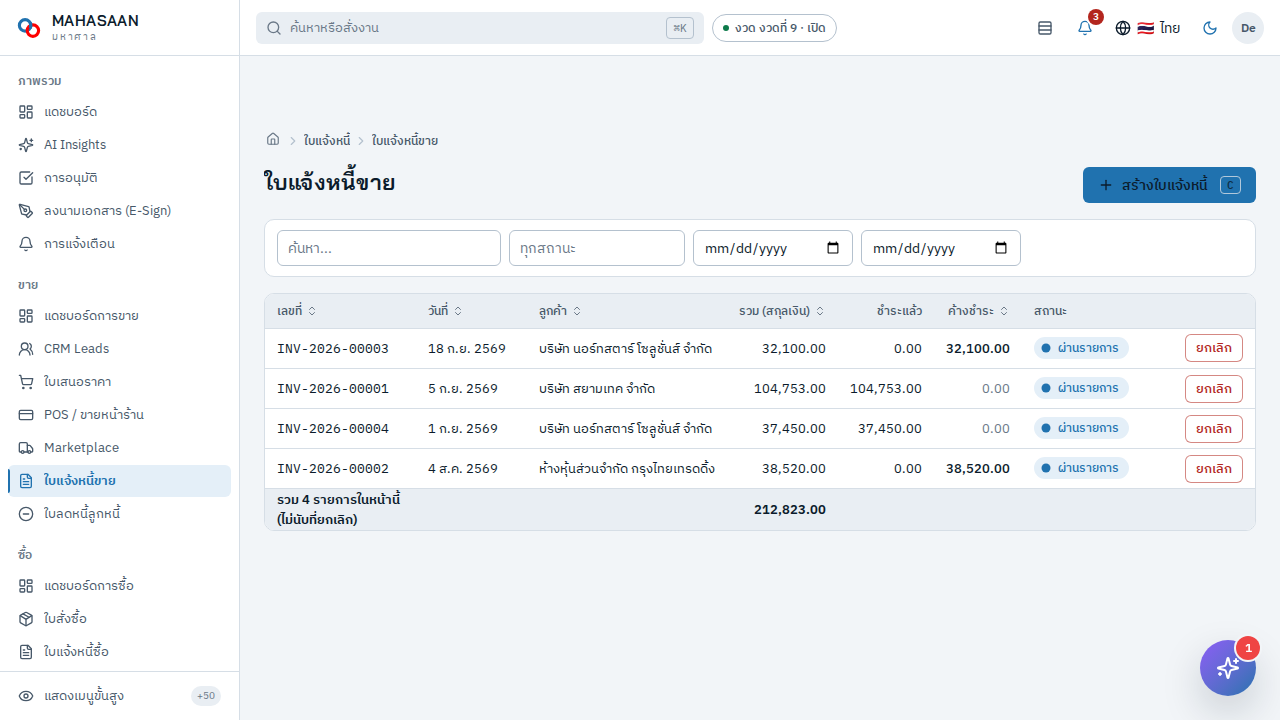Open ใบสั่งซื้อ purchase orders in sidebar
Image resolution: width=1280 pixels, height=720 pixels.
tap(120, 619)
